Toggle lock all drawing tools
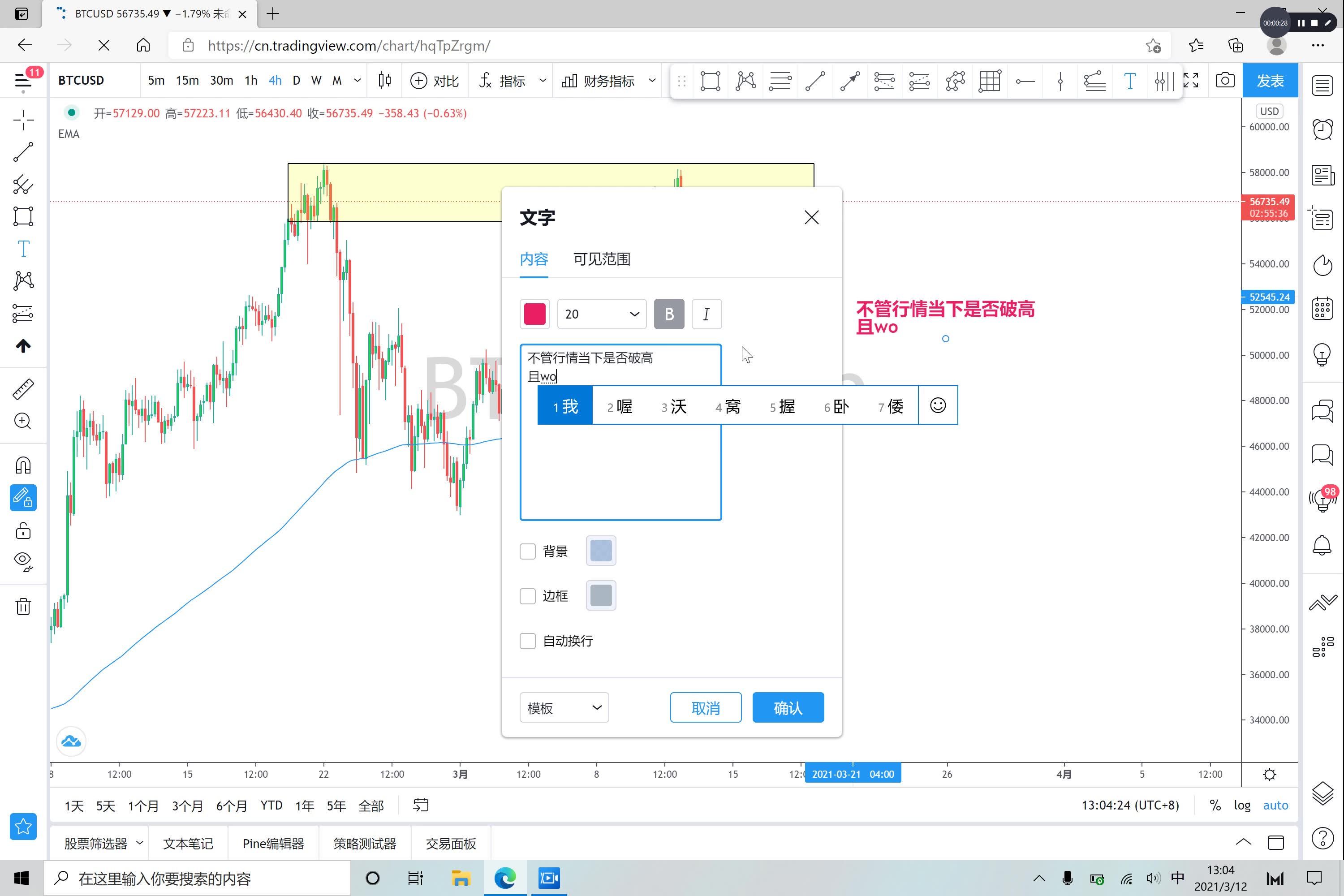The height and width of the screenshot is (896, 1344). point(23,530)
